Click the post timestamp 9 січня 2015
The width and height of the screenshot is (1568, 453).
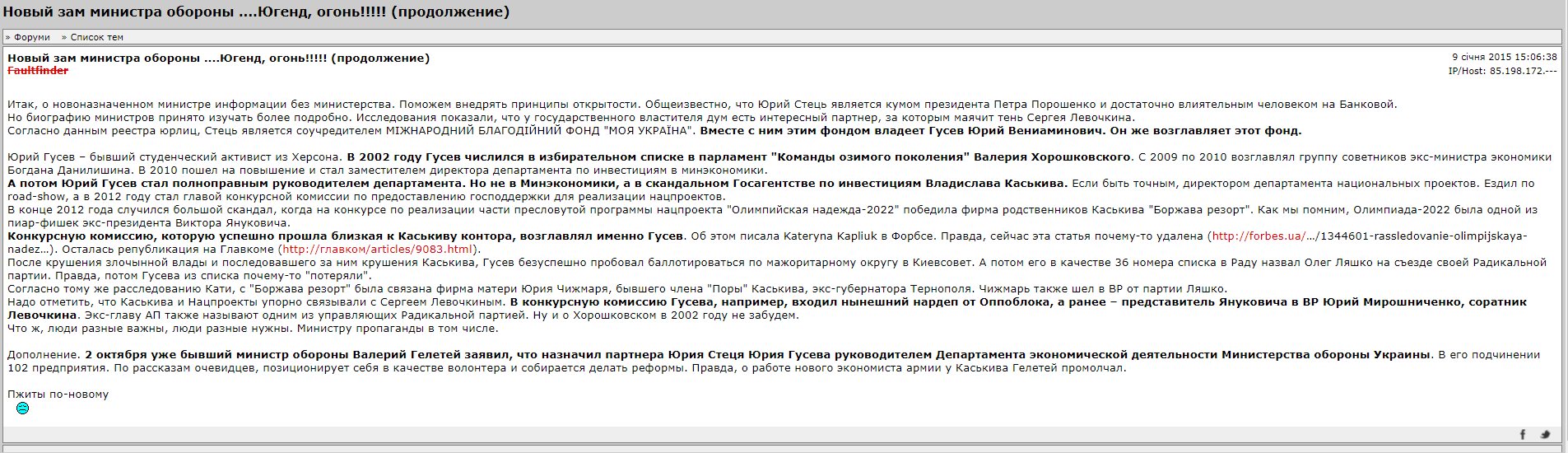[1504, 58]
